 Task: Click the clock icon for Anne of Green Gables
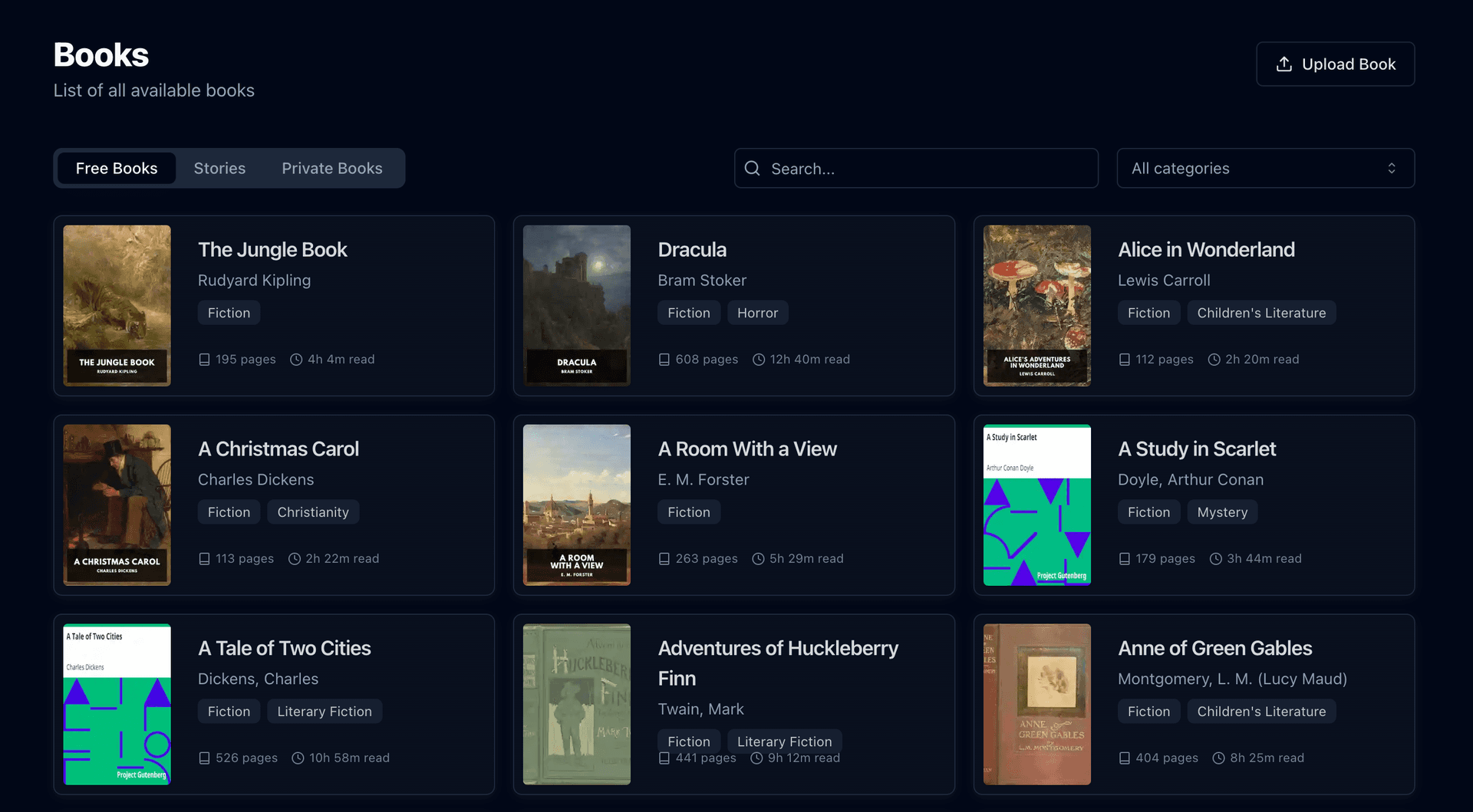click(1218, 758)
